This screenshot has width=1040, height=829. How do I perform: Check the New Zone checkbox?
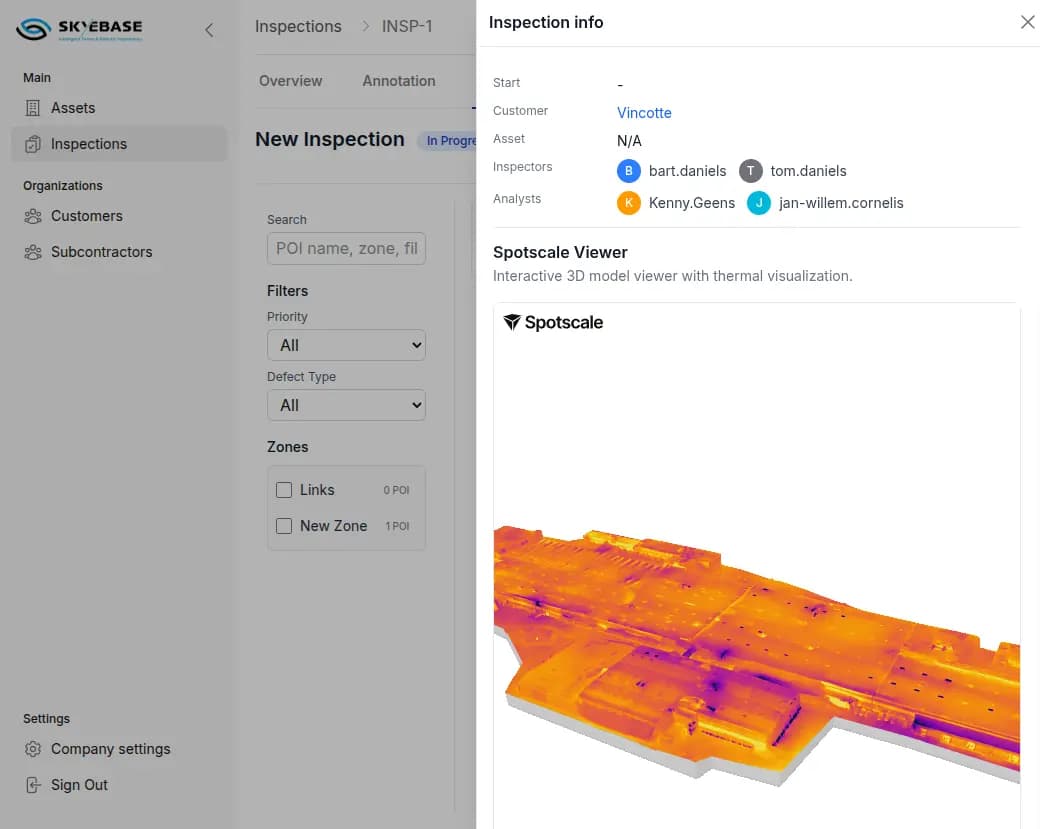point(284,526)
